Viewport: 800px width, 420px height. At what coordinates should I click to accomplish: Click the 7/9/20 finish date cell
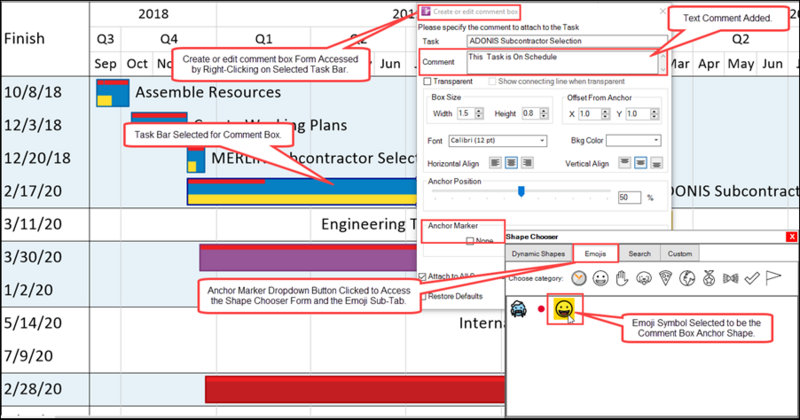(28, 356)
